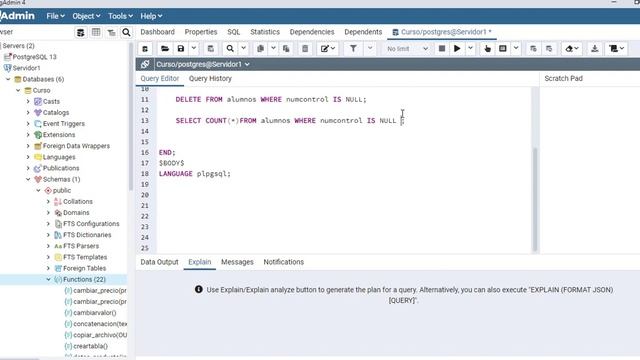
Task: Click the Rollback transaction icon
Action: tap(549, 49)
